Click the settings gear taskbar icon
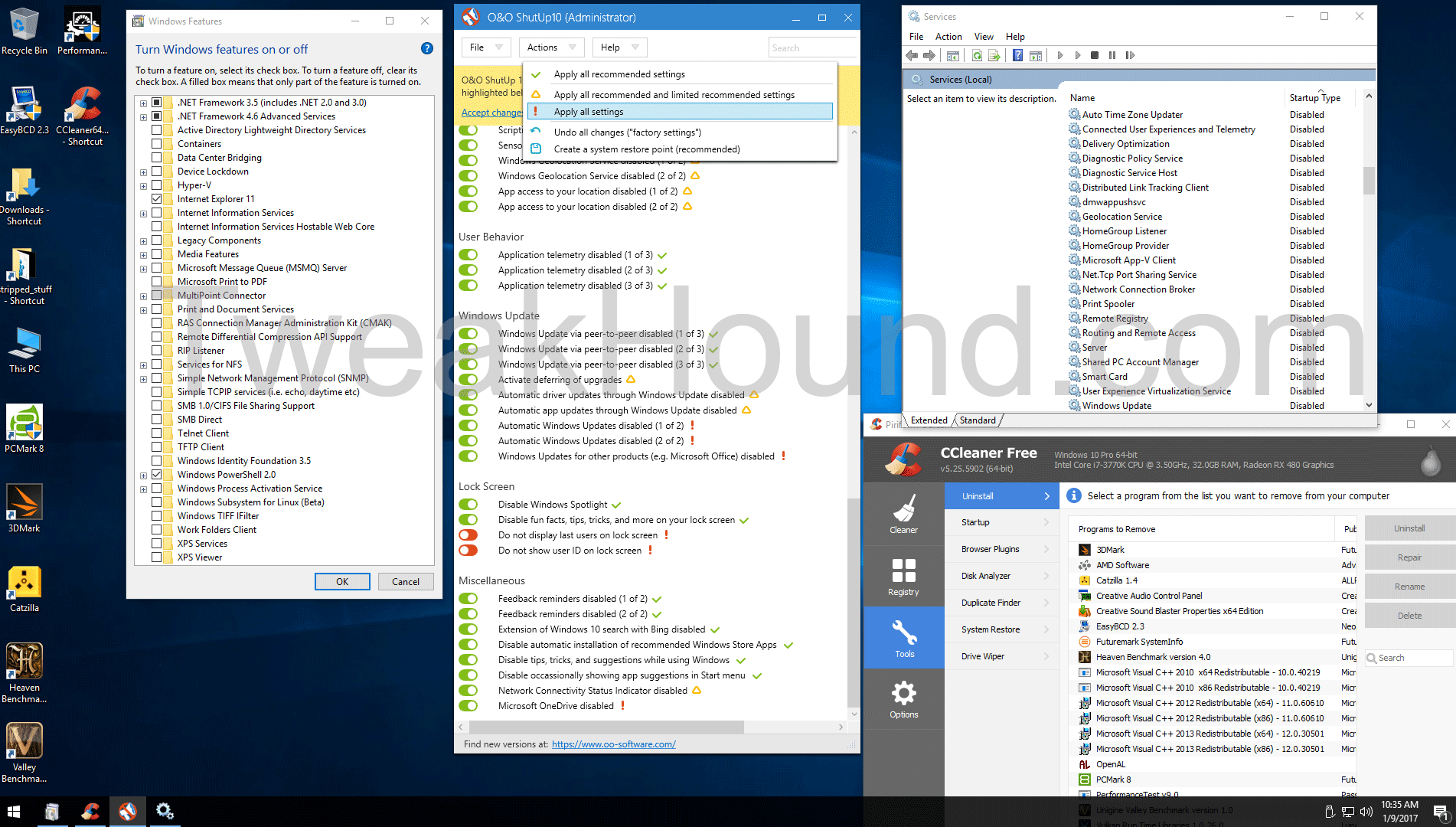Image resolution: width=1456 pixels, height=827 pixels. click(x=165, y=812)
